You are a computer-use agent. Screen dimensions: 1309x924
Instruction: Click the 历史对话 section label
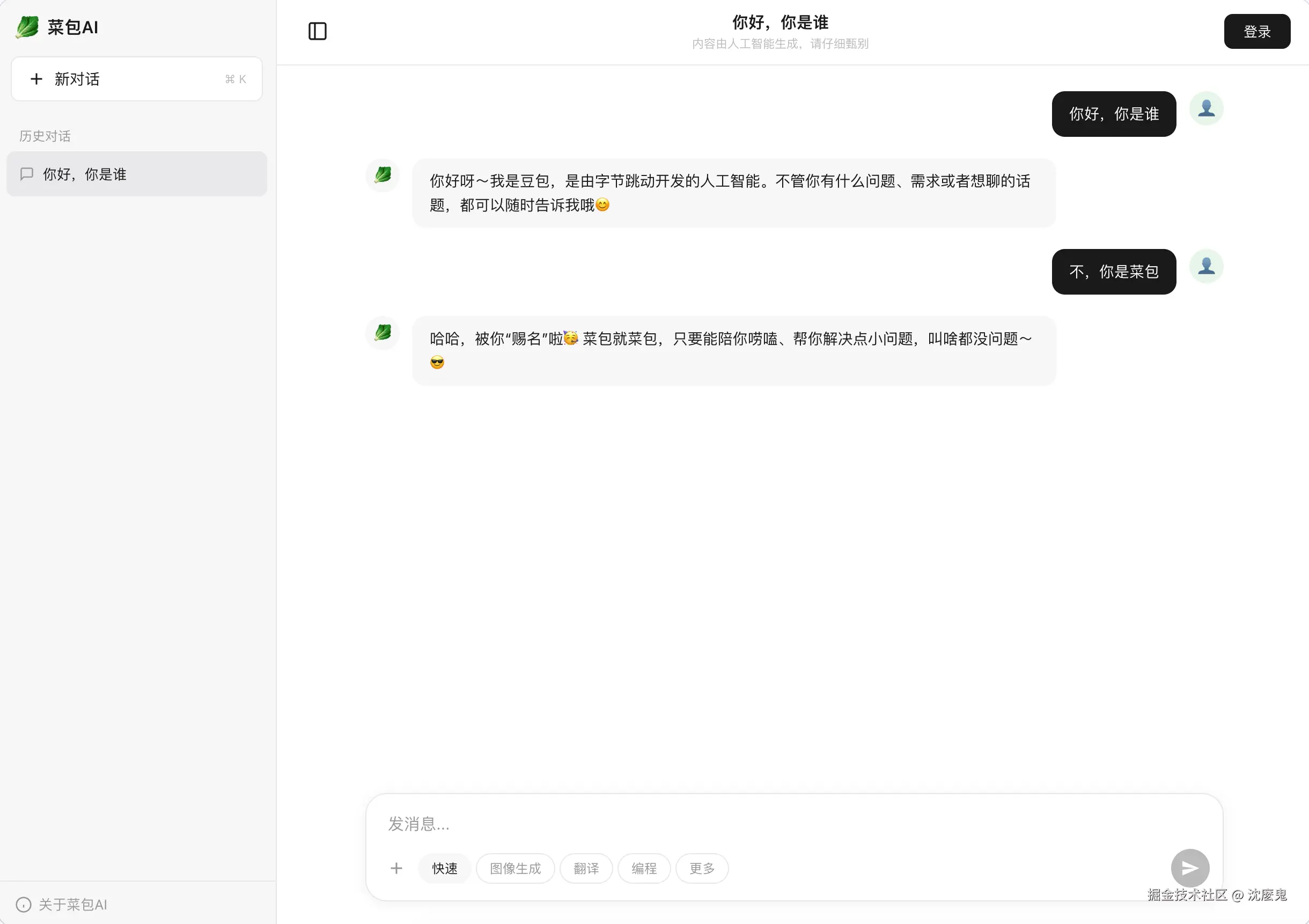[x=45, y=136]
